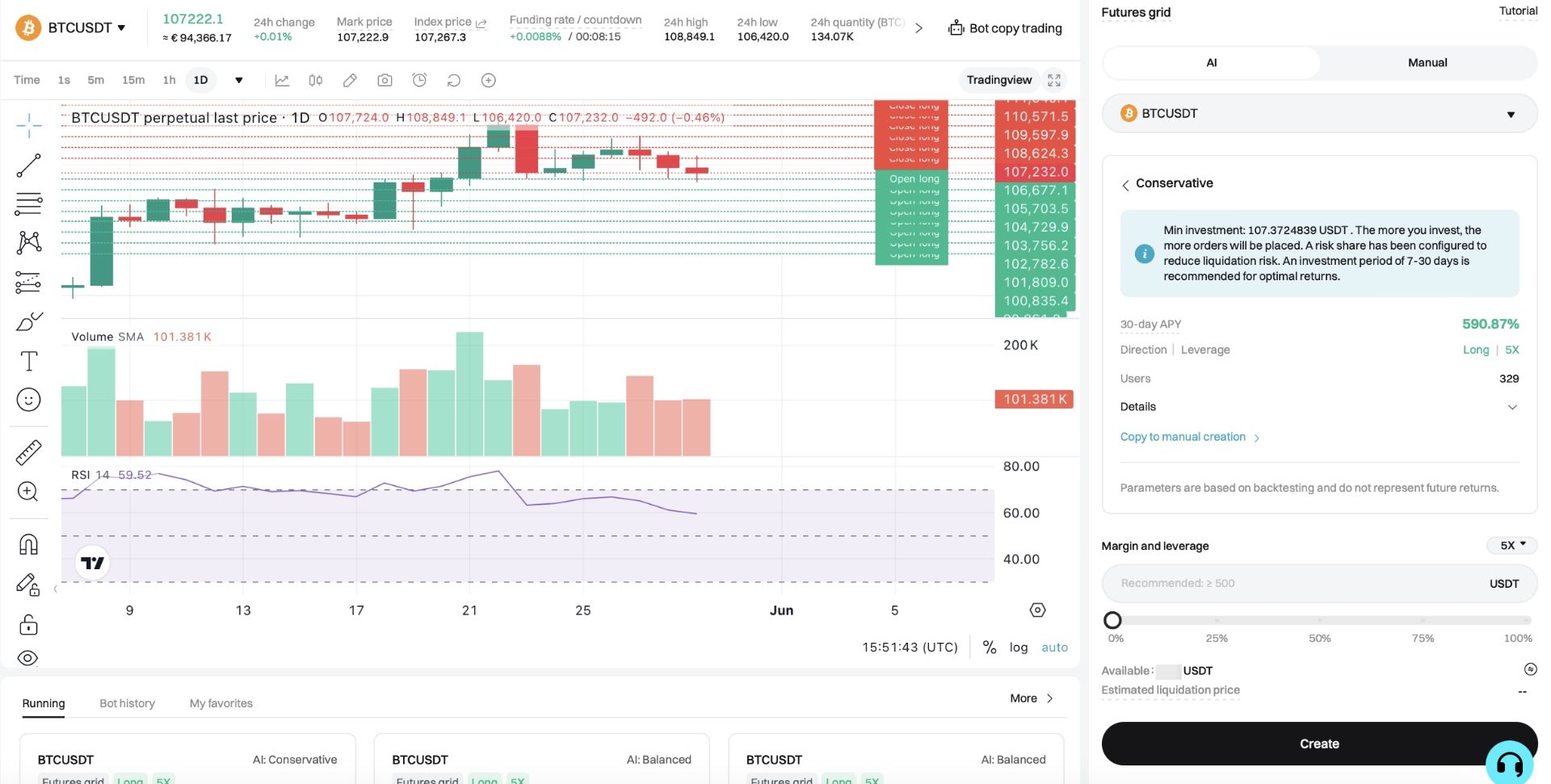Show more ticker stats with right arrow
Image resolution: width=1551 pixels, height=784 pixels.
pos(918,28)
